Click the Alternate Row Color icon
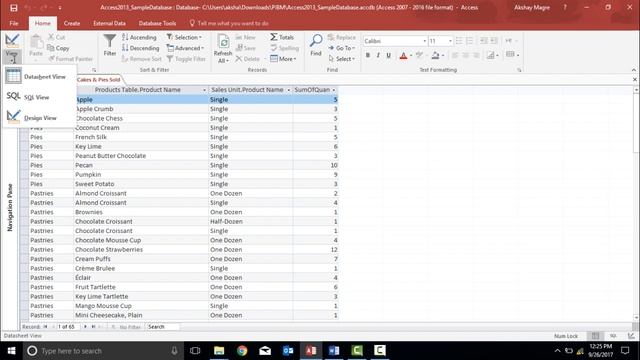This screenshot has width=640, height=360. tap(510, 54)
